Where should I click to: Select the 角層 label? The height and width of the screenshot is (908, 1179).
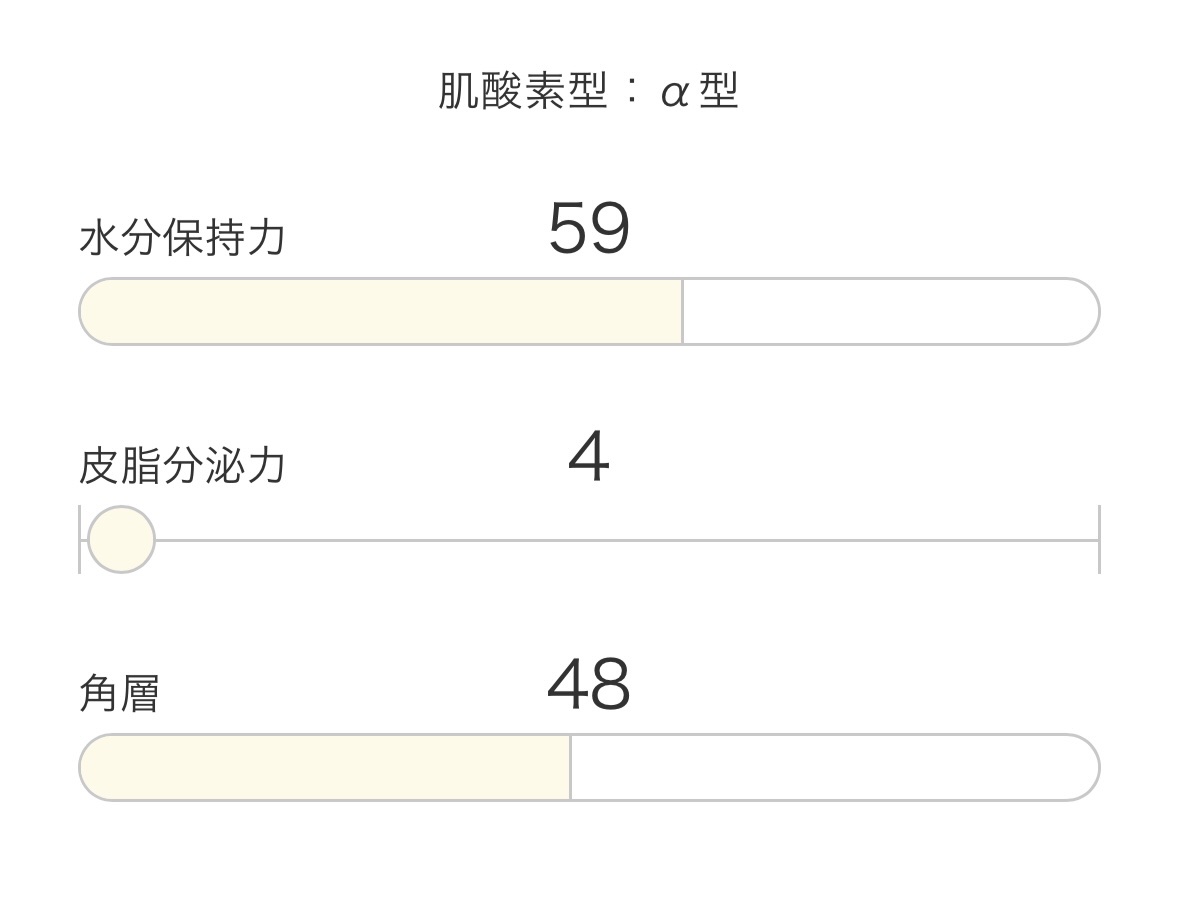[x=119, y=693]
